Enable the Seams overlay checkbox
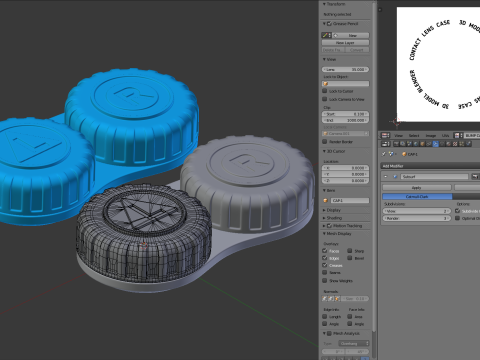This screenshot has height=360, width=480. tap(325, 273)
